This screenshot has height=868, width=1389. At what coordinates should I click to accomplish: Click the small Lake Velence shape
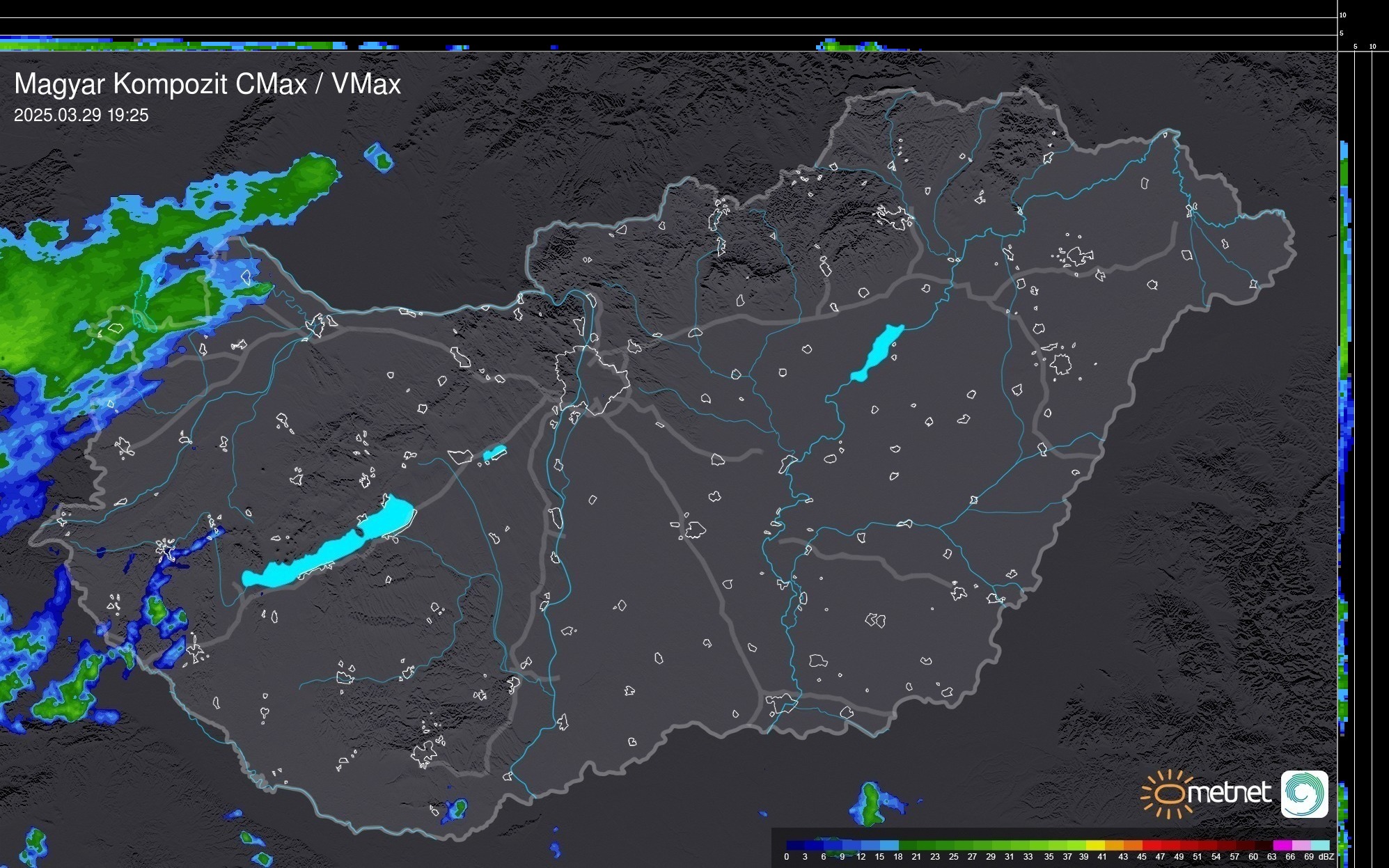click(494, 453)
